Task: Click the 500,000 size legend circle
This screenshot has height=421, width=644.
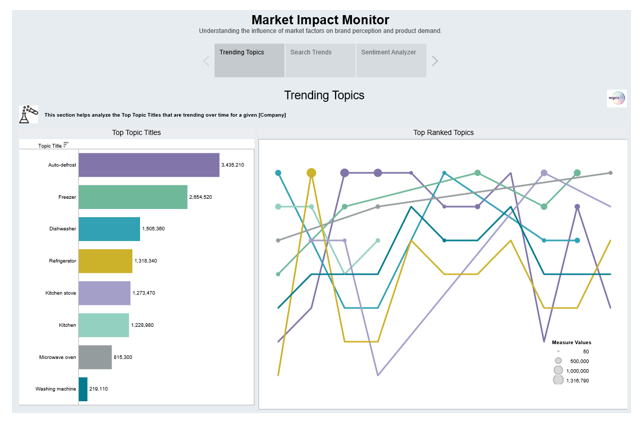Action: 558,361
